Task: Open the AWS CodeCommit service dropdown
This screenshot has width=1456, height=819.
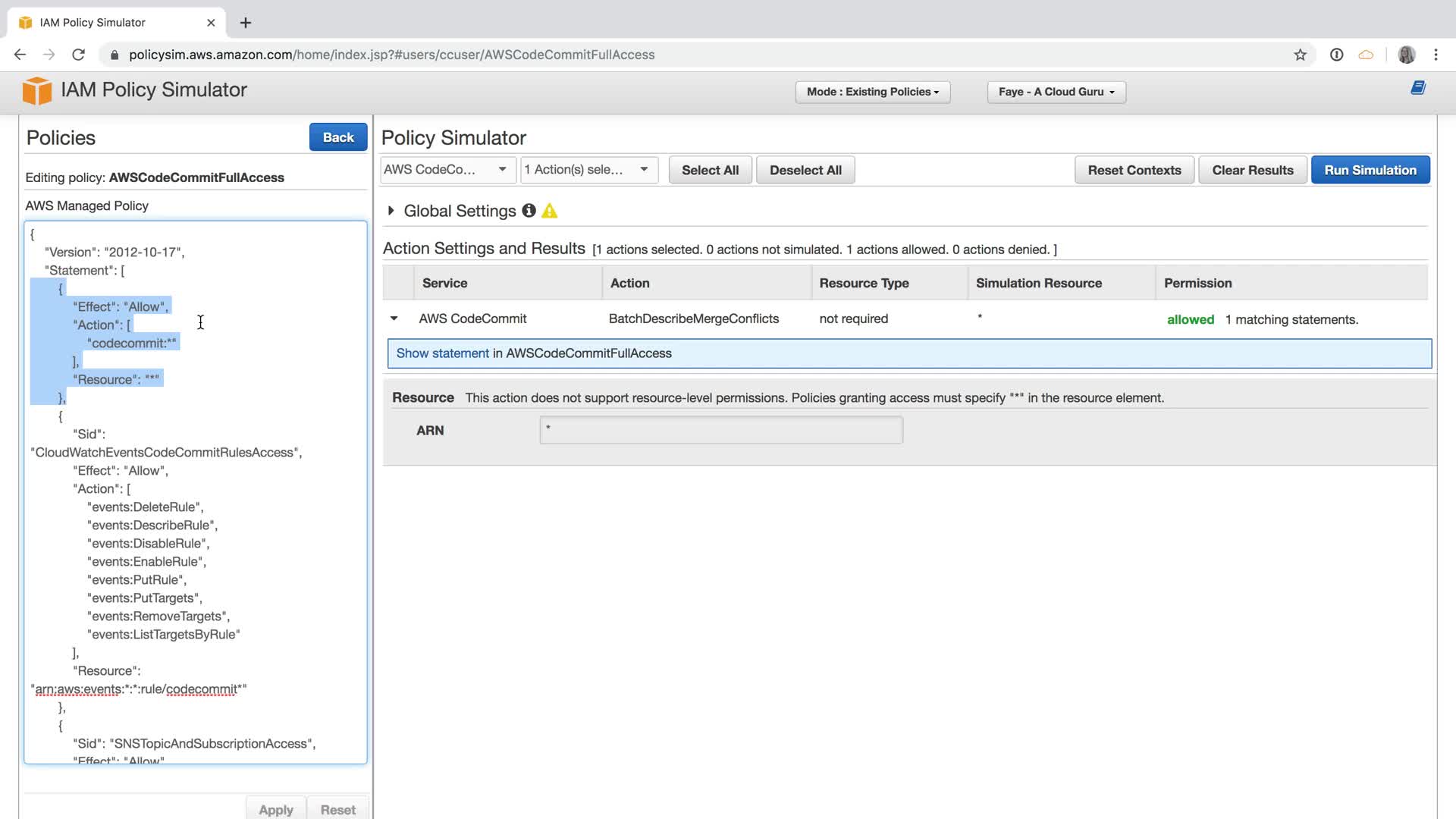Action: tap(447, 170)
